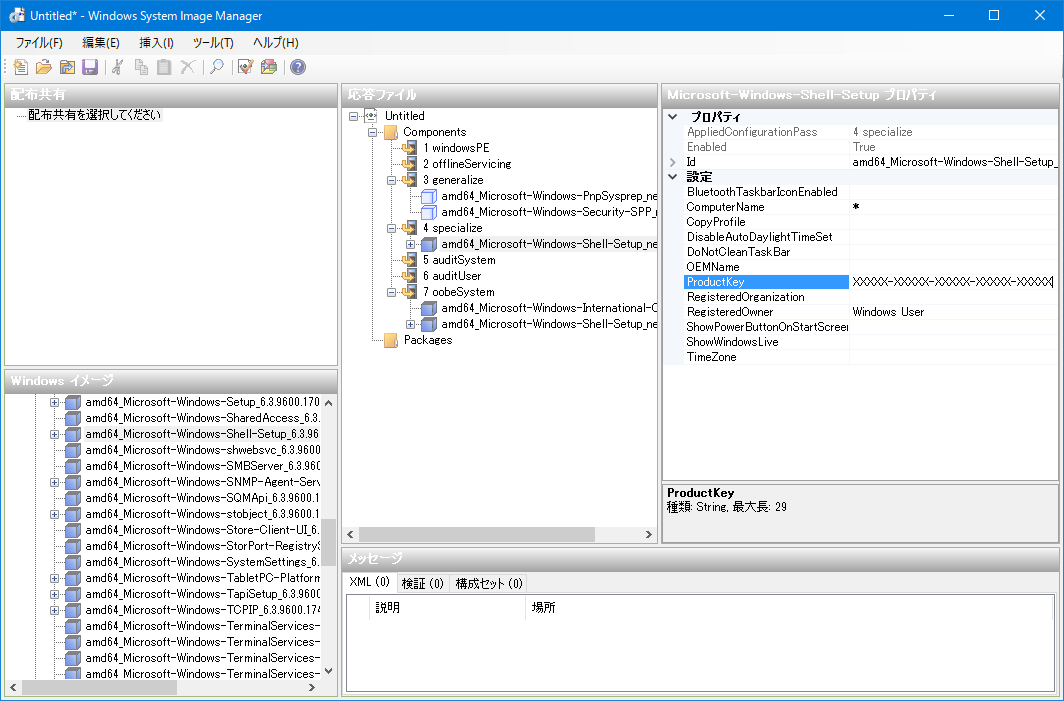
Task: Open Help via the question mark icon
Action: coord(298,67)
